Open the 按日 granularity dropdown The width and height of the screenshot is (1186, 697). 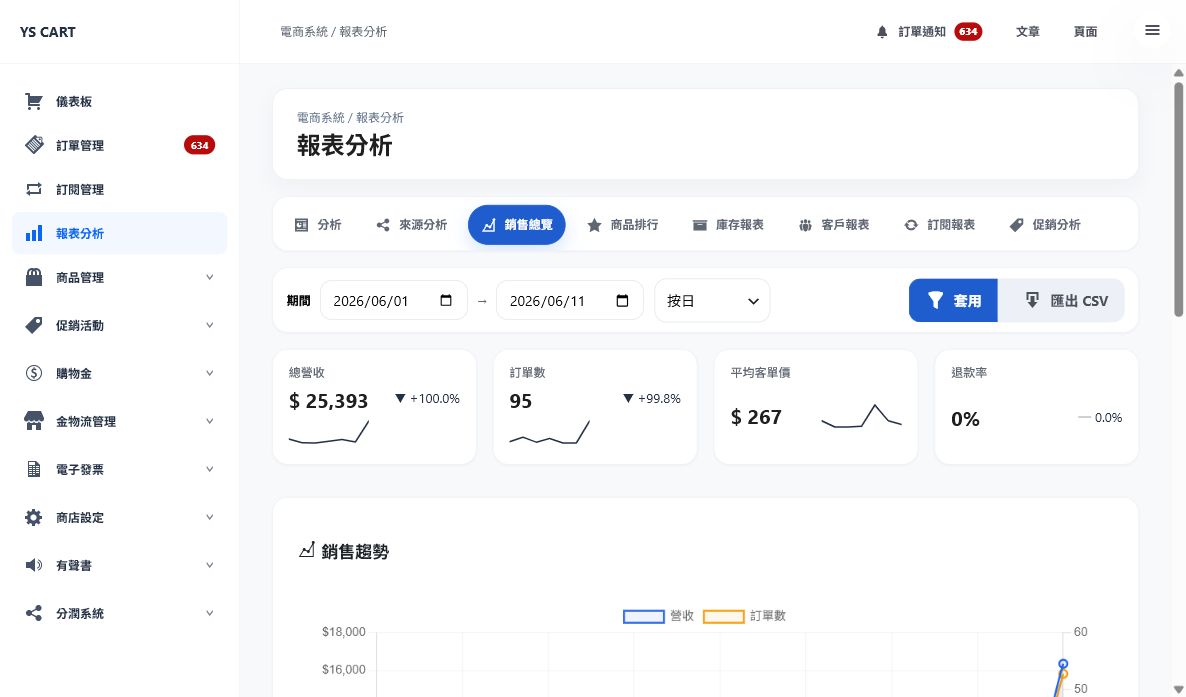coord(712,300)
